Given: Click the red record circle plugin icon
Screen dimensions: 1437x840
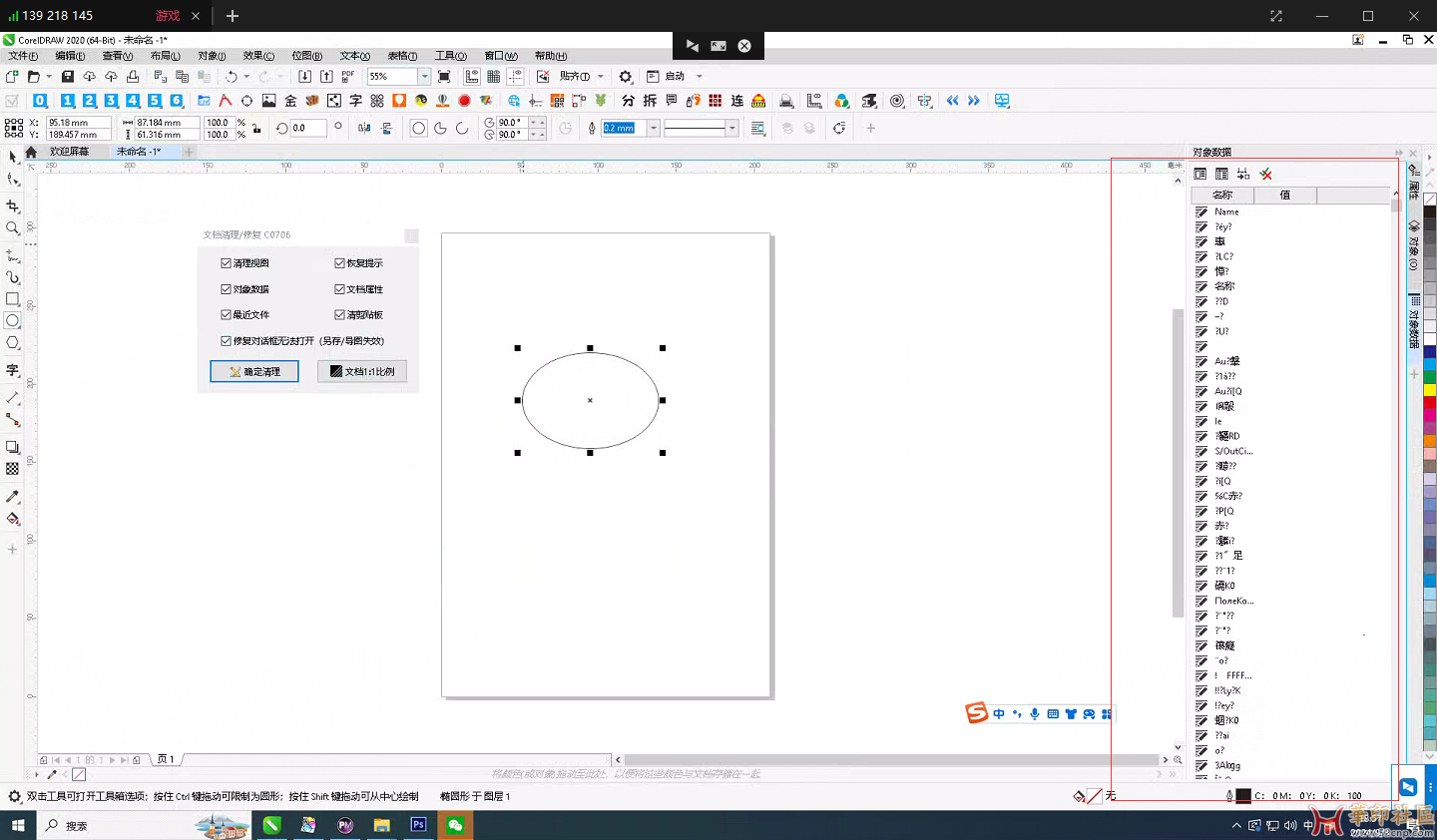Looking at the screenshot, I should point(464,101).
